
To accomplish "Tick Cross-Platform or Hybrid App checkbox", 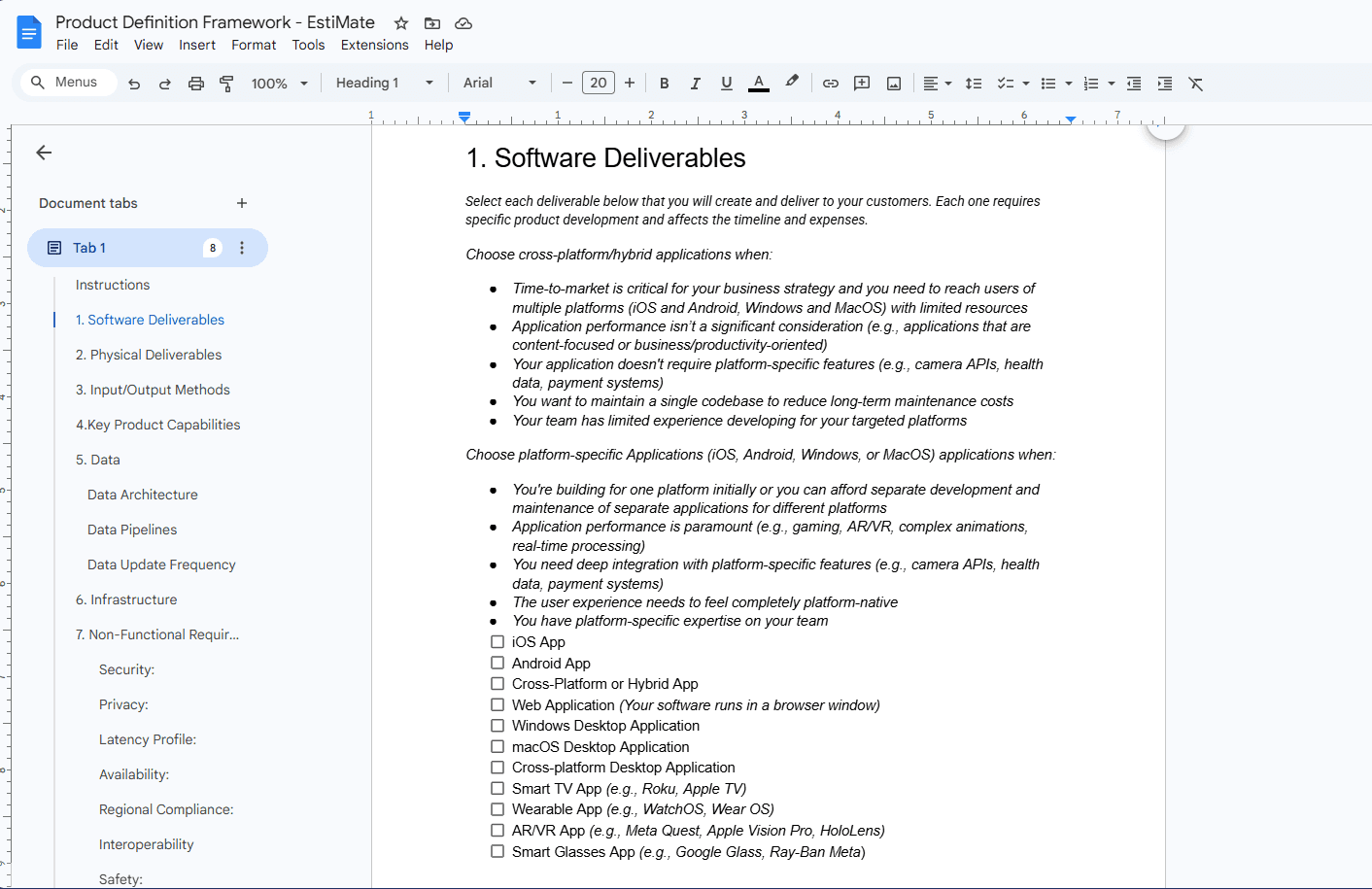I will [x=497, y=684].
